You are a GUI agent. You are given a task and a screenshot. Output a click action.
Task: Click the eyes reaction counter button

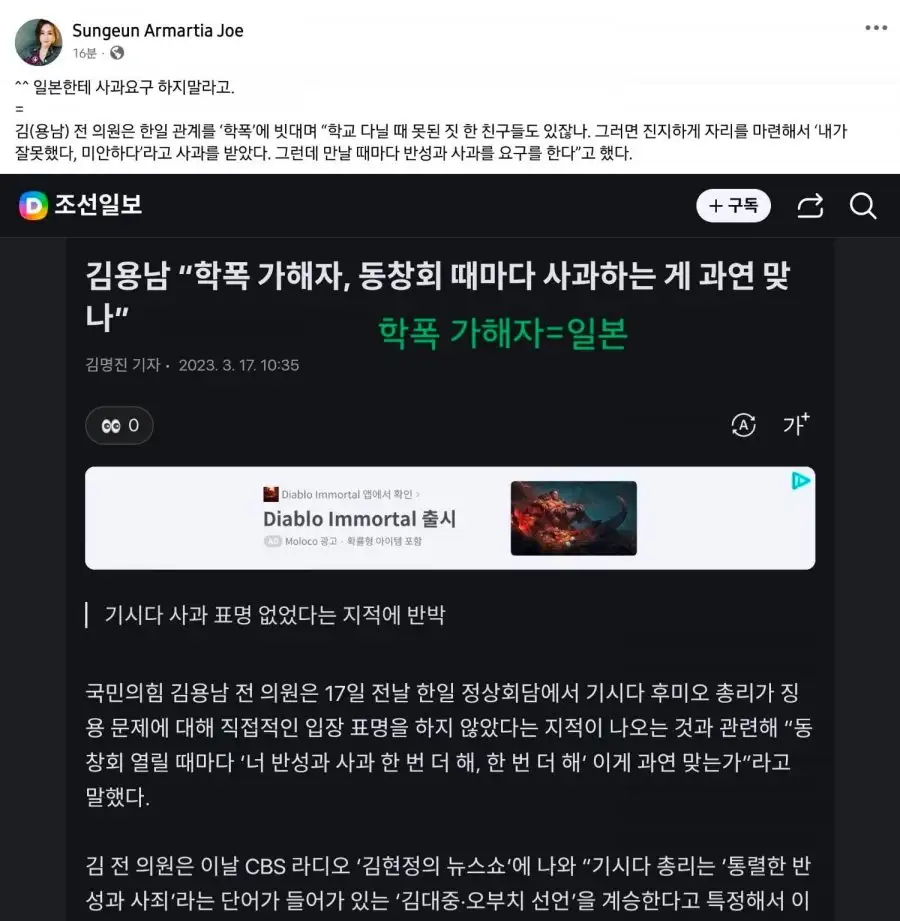click(119, 425)
